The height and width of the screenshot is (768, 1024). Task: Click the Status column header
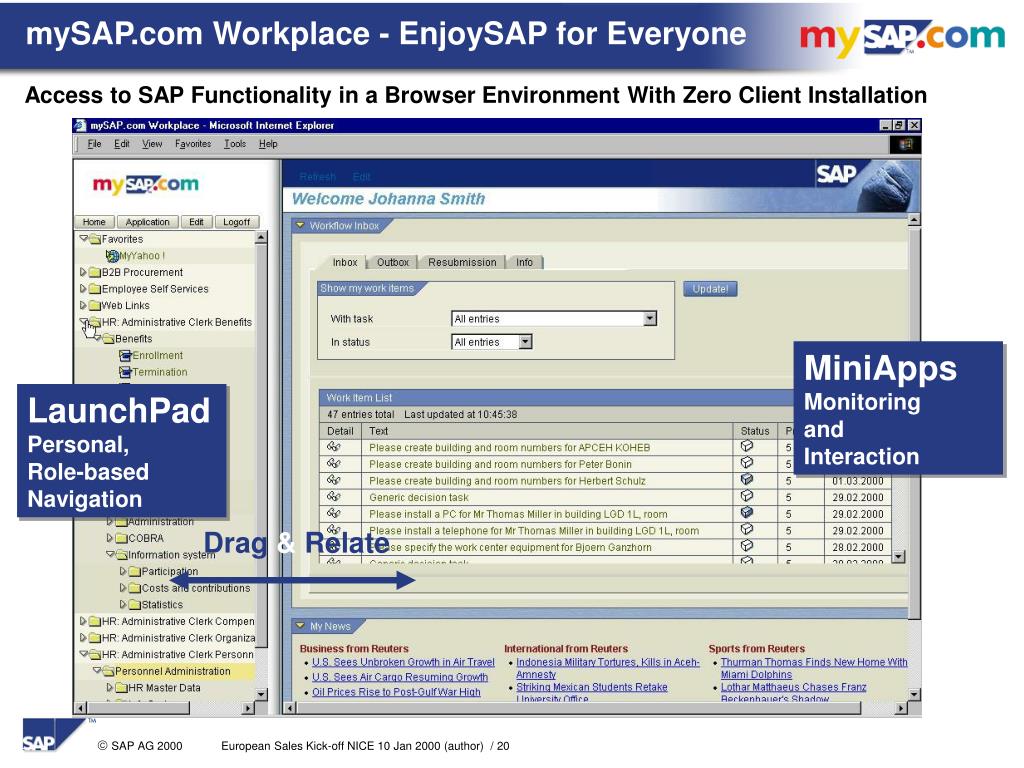(x=755, y=431)
